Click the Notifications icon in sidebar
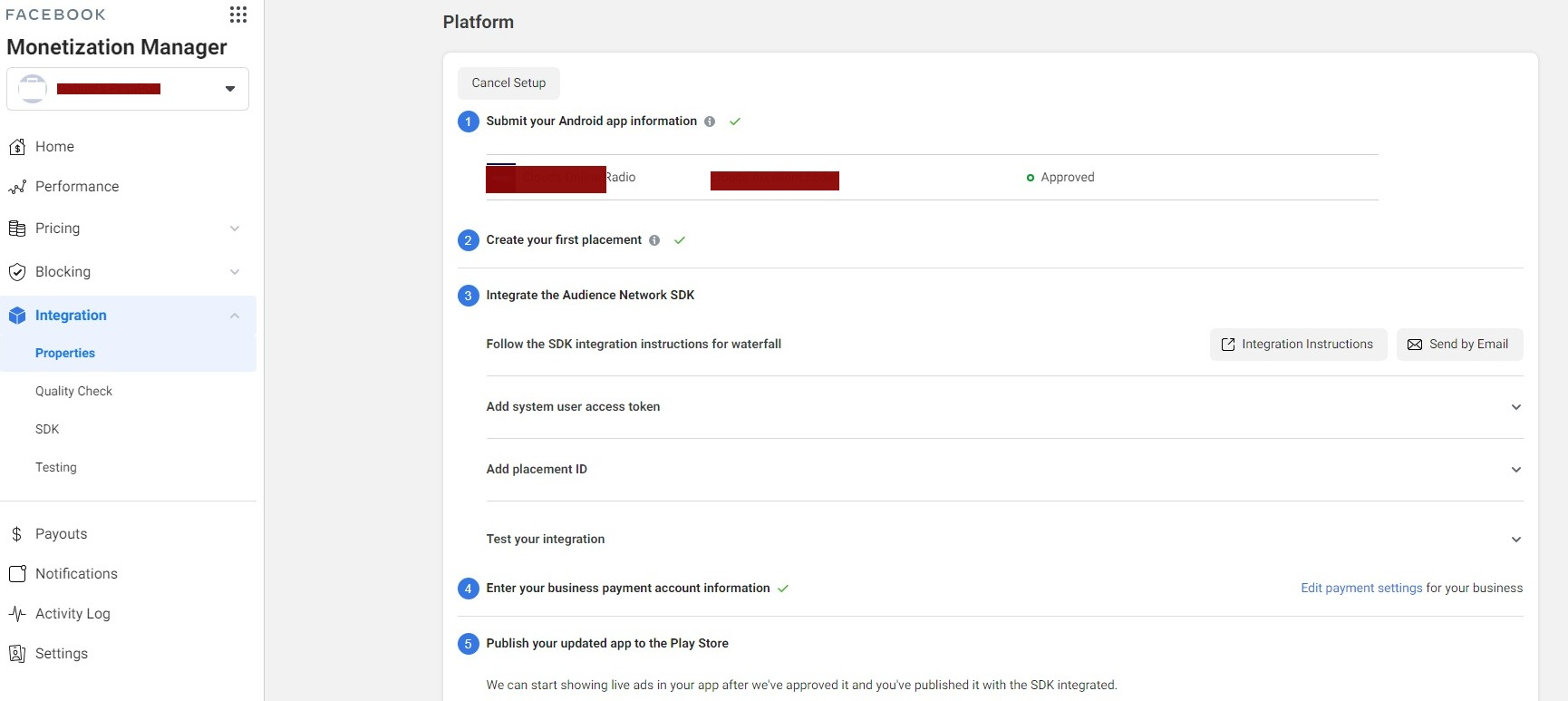 click(17, 574)
